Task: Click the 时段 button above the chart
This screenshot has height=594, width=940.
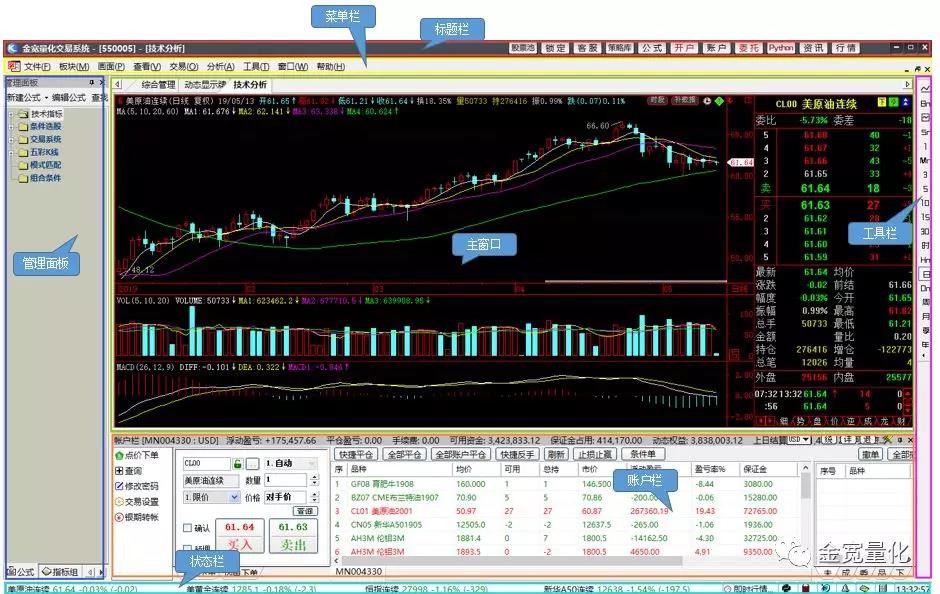Action: click(658, 100)
